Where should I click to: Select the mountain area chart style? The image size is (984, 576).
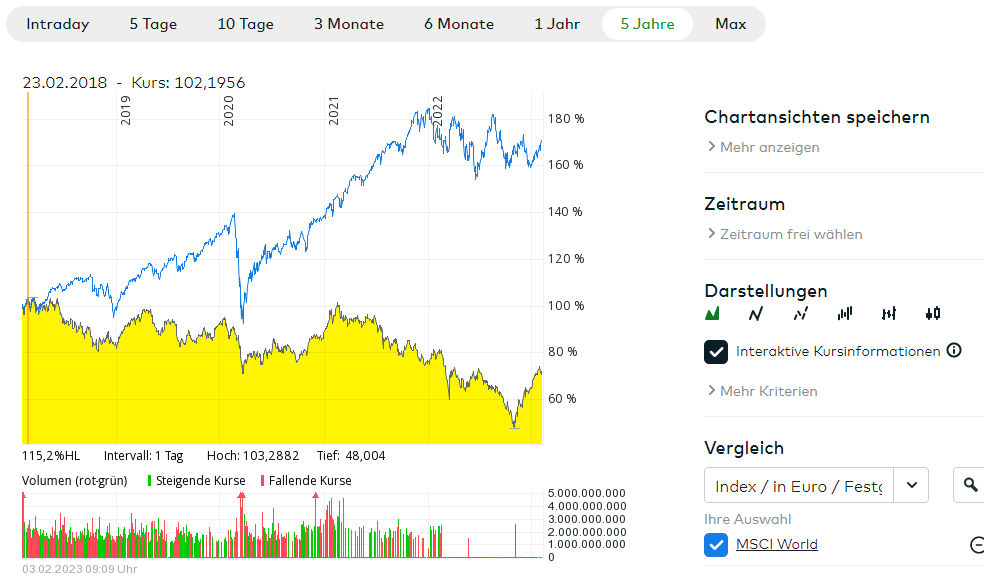click(x=712, y=314)
